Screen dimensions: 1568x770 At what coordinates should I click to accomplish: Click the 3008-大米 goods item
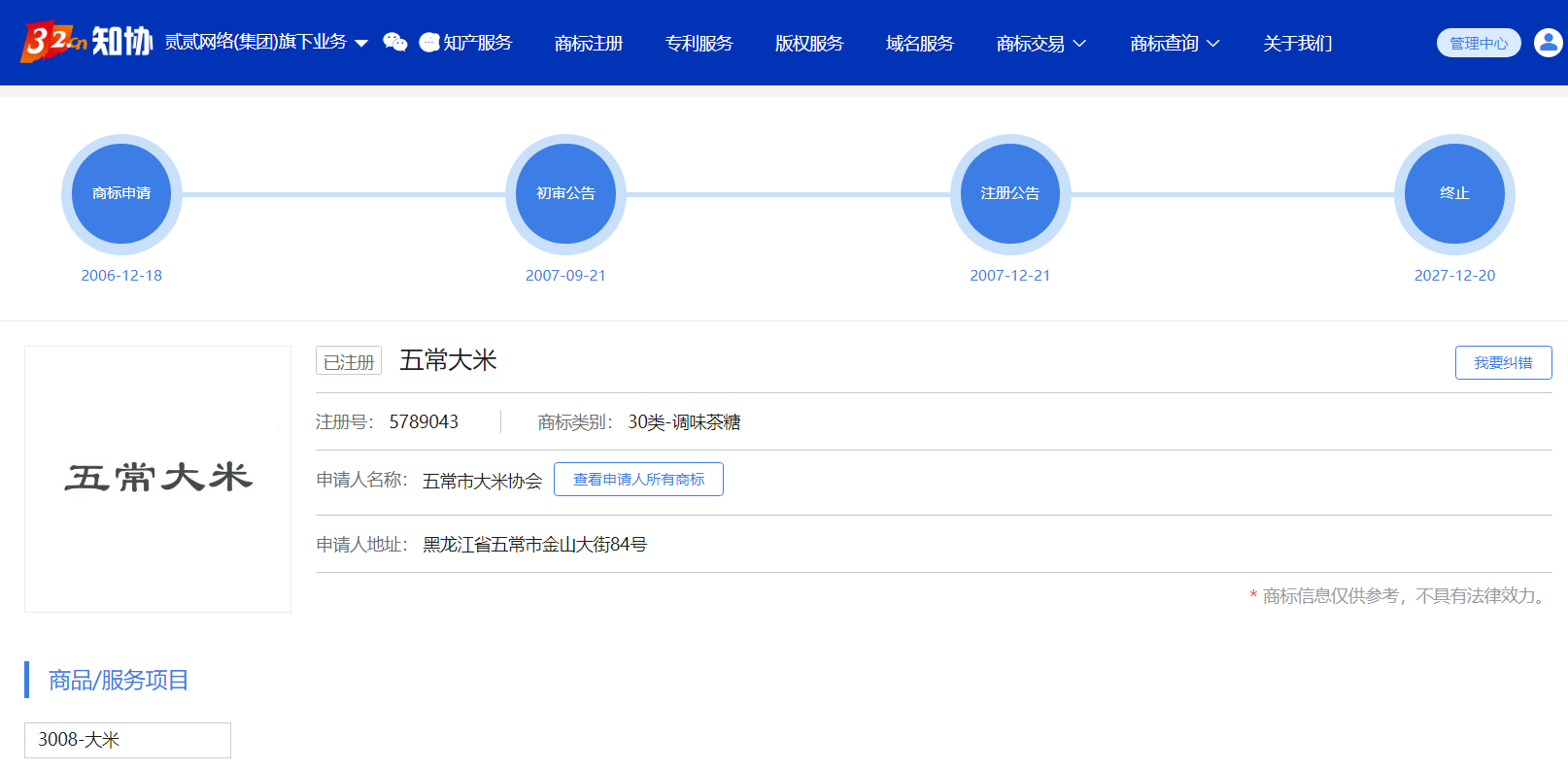(x=127, y=740)
